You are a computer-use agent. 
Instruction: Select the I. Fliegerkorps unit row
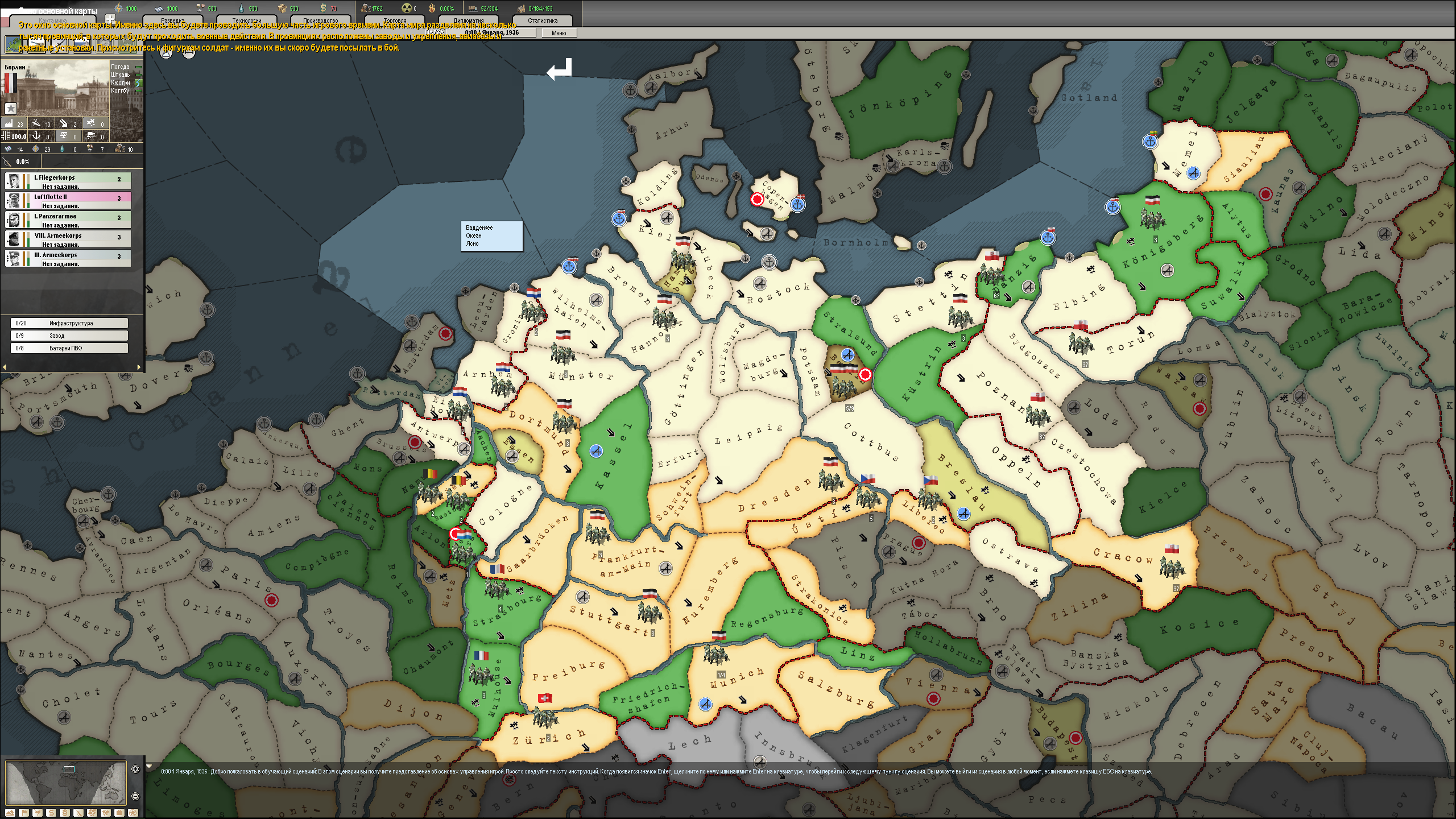point(68,181)
